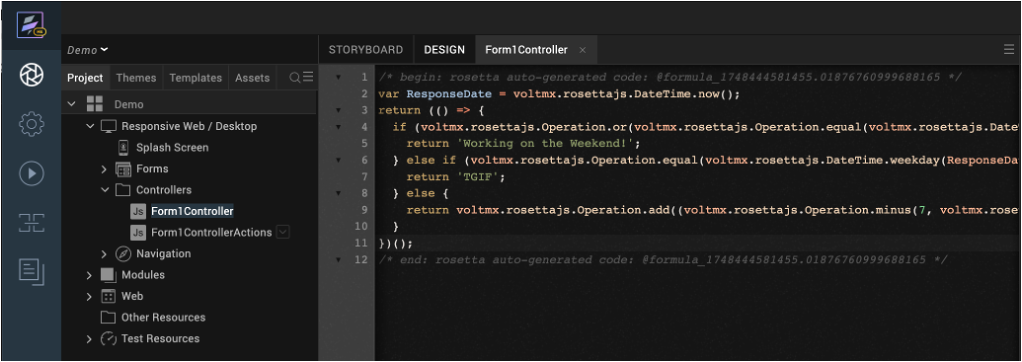
Task: Fold the if block at line 4
Action: click(338, 127)
